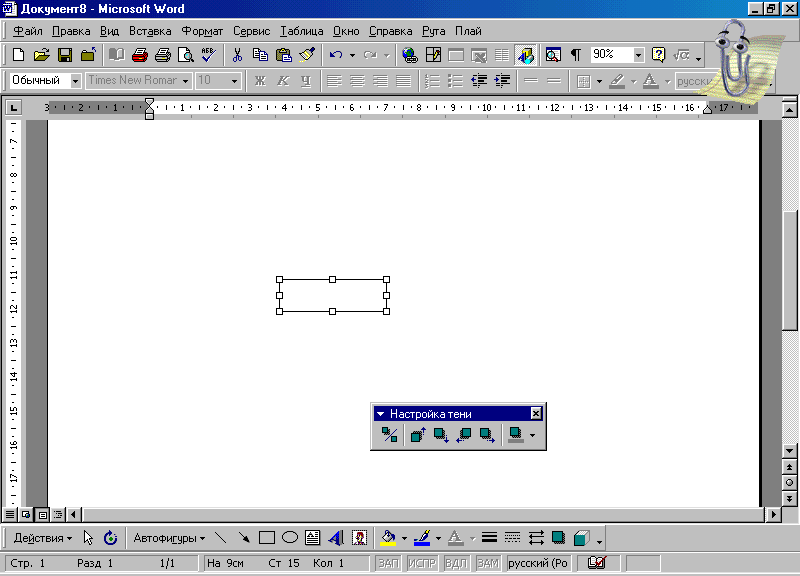
Task: Nudge shadow left
Action: pos(464,435)
